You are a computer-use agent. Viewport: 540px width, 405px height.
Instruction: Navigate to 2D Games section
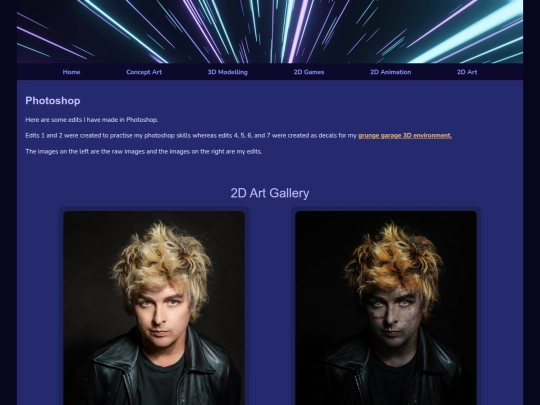[309, 72]
